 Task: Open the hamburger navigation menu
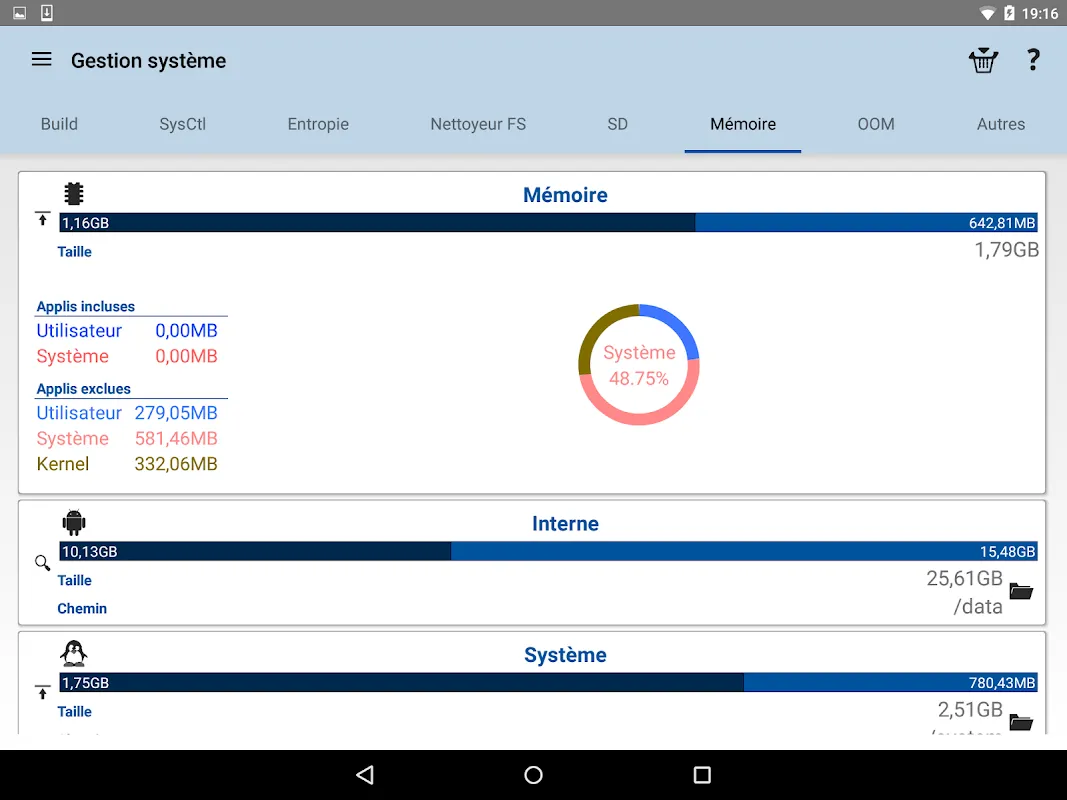(x=42, y=60)
